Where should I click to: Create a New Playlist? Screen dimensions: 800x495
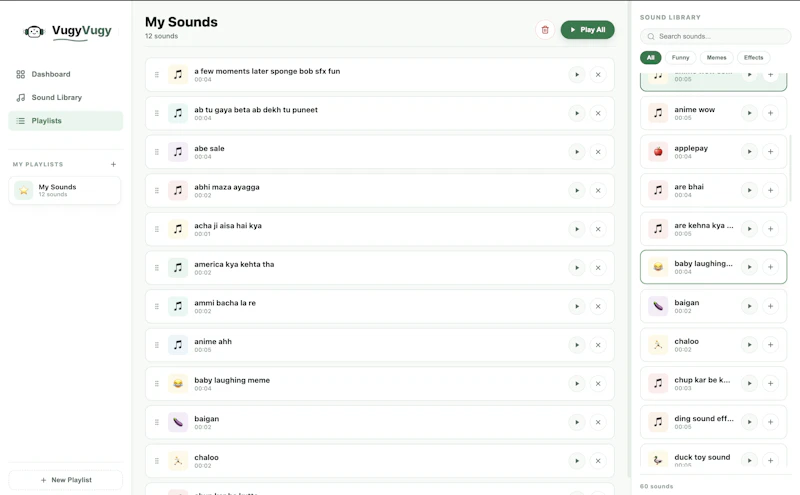point(65,480)
